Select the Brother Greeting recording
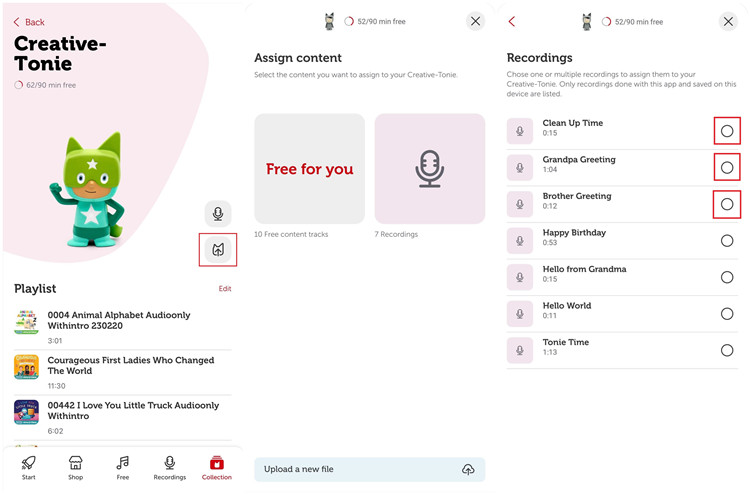The width and height of the screenshot is (750, 494). coord(727,204)
